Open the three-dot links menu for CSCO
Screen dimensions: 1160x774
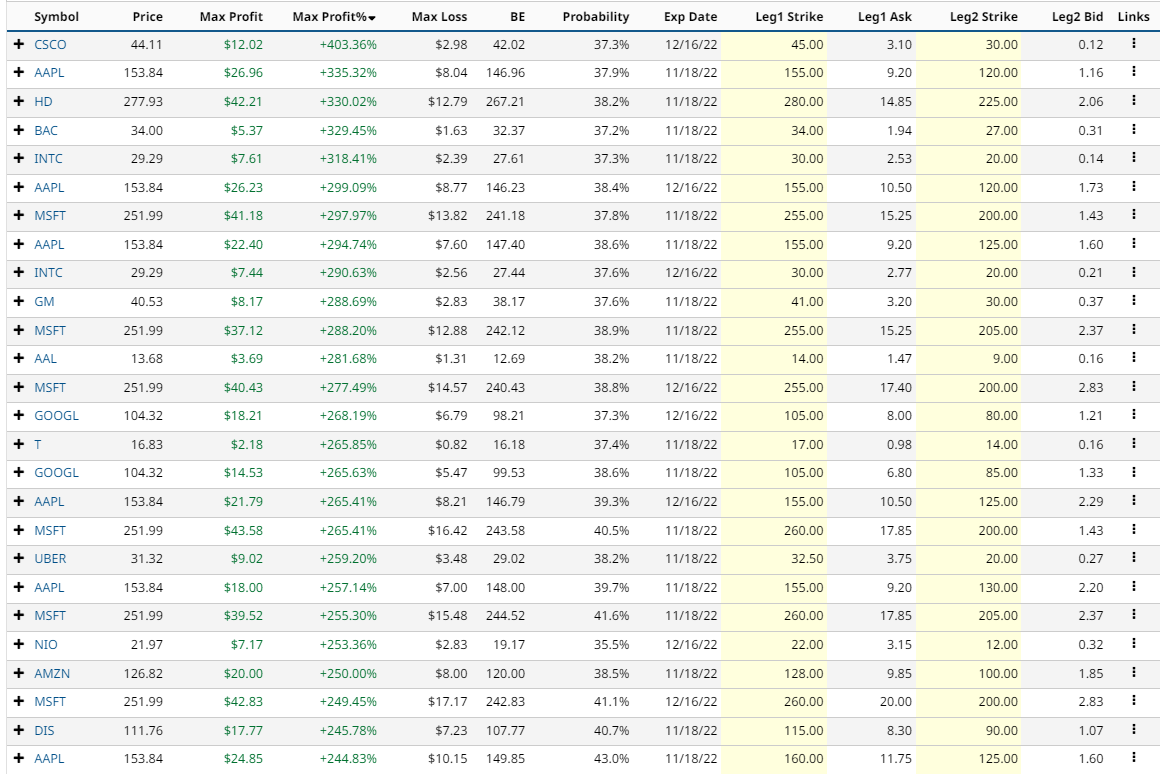(x=1133, y=44)
